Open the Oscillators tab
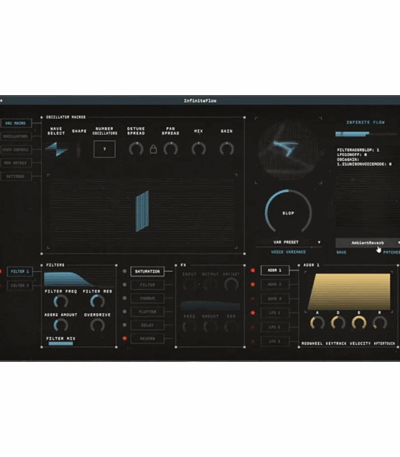This screenshot has height=457, width=400. [16, 136]
